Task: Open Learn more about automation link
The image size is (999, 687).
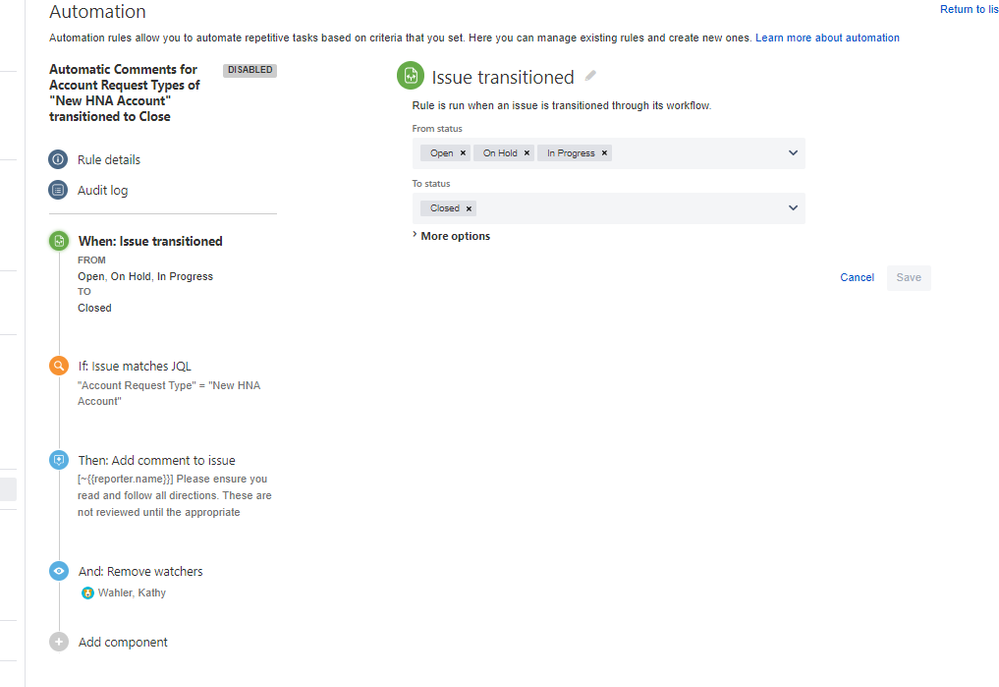Action: point(827,38)
